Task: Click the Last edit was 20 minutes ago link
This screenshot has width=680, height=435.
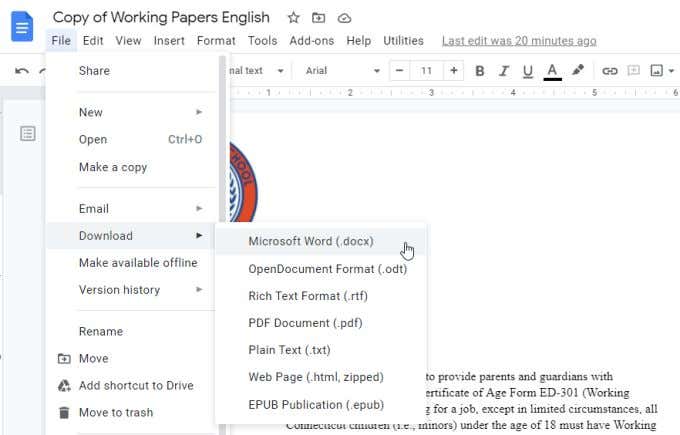Action: [519, 41]
